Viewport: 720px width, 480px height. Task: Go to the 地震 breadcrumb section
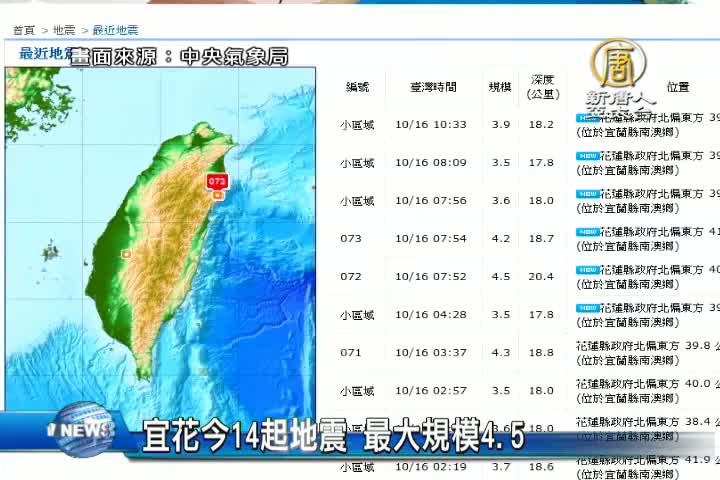pos(64,31)
